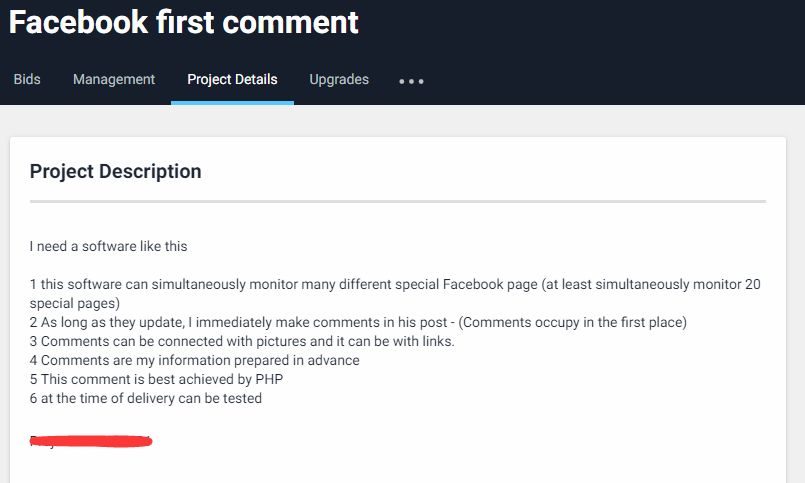Select the Project Details tab
This screenshot has height=483, width=805.
pos(232,79)
